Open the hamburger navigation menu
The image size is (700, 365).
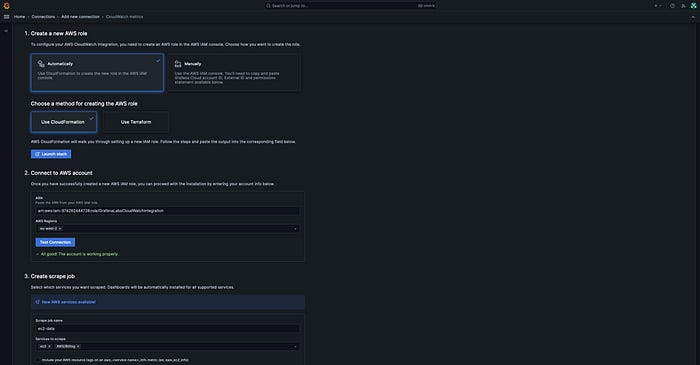click(6, 17)
